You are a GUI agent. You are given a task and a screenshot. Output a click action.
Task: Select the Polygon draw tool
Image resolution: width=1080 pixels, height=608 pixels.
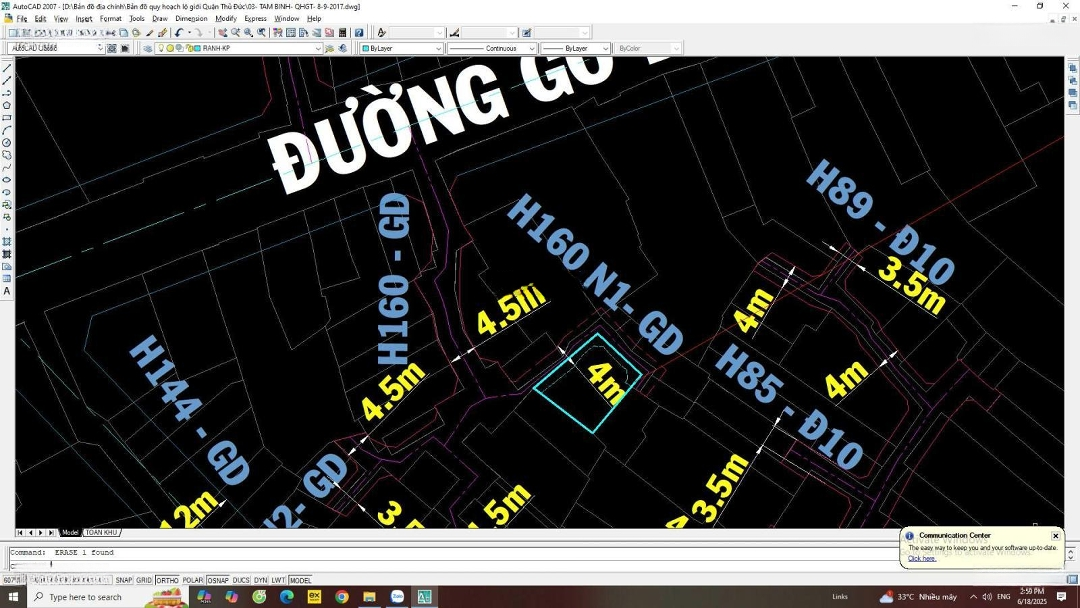7,105
